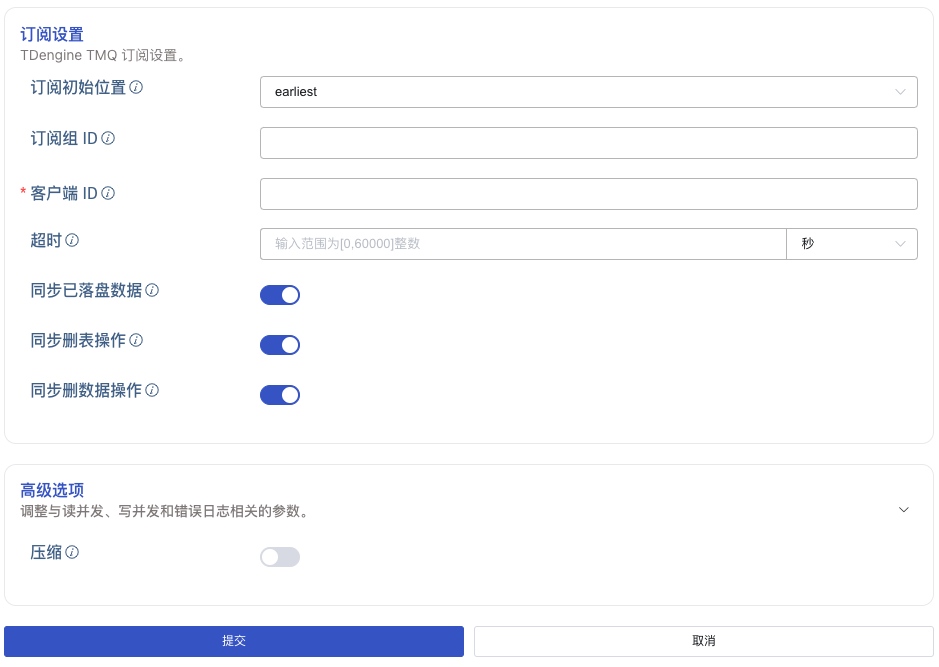Open the timeout unit 秒 dropdown
Screen dimensions: 939x667
852,244
